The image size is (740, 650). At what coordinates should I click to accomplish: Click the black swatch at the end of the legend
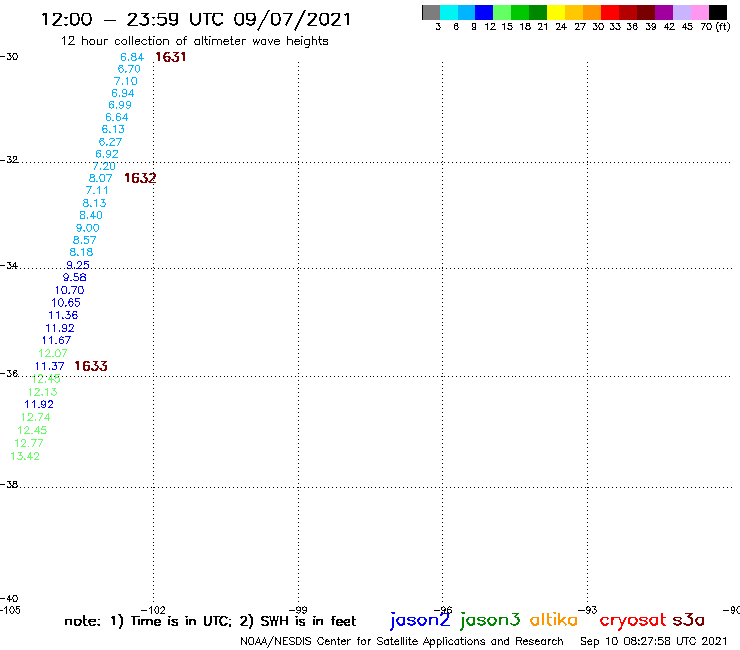pyautogui.click(x=718, y=12)
